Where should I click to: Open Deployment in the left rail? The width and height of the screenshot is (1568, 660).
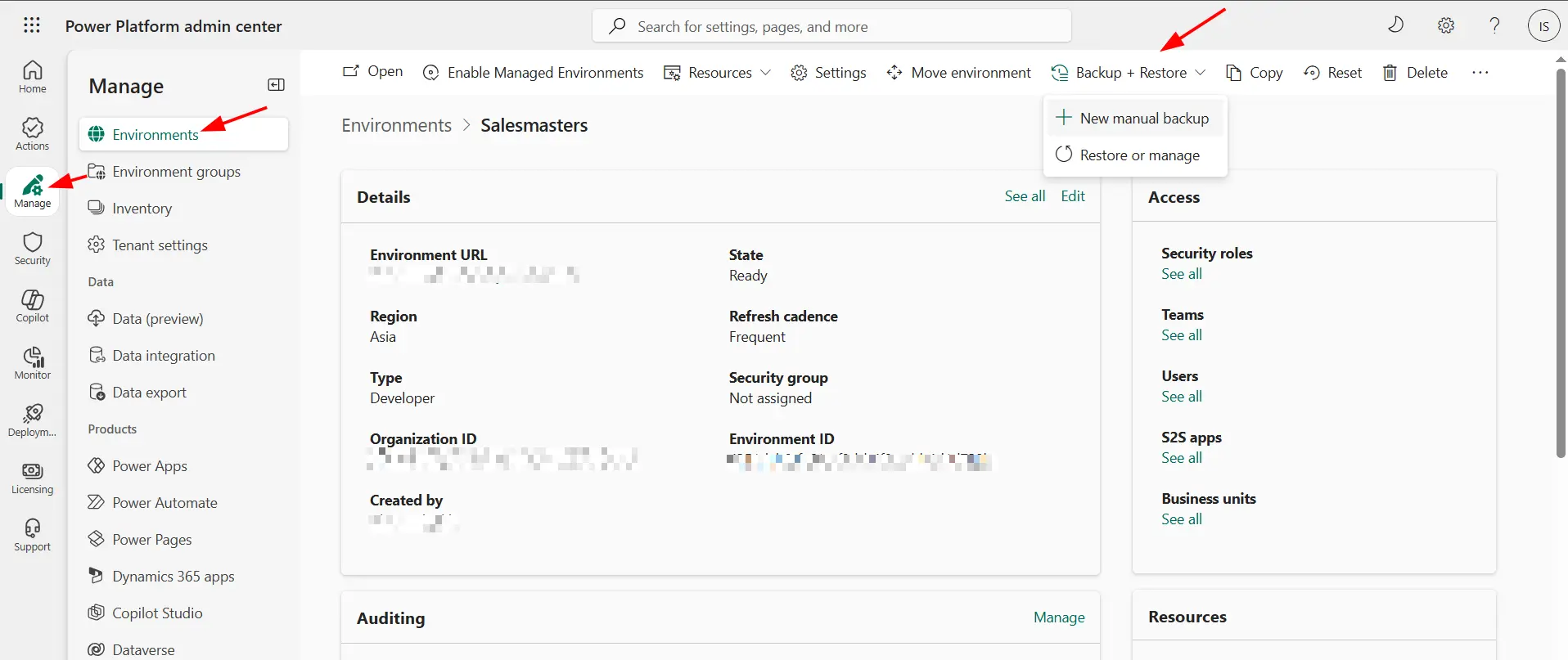(x=33, y=420)
